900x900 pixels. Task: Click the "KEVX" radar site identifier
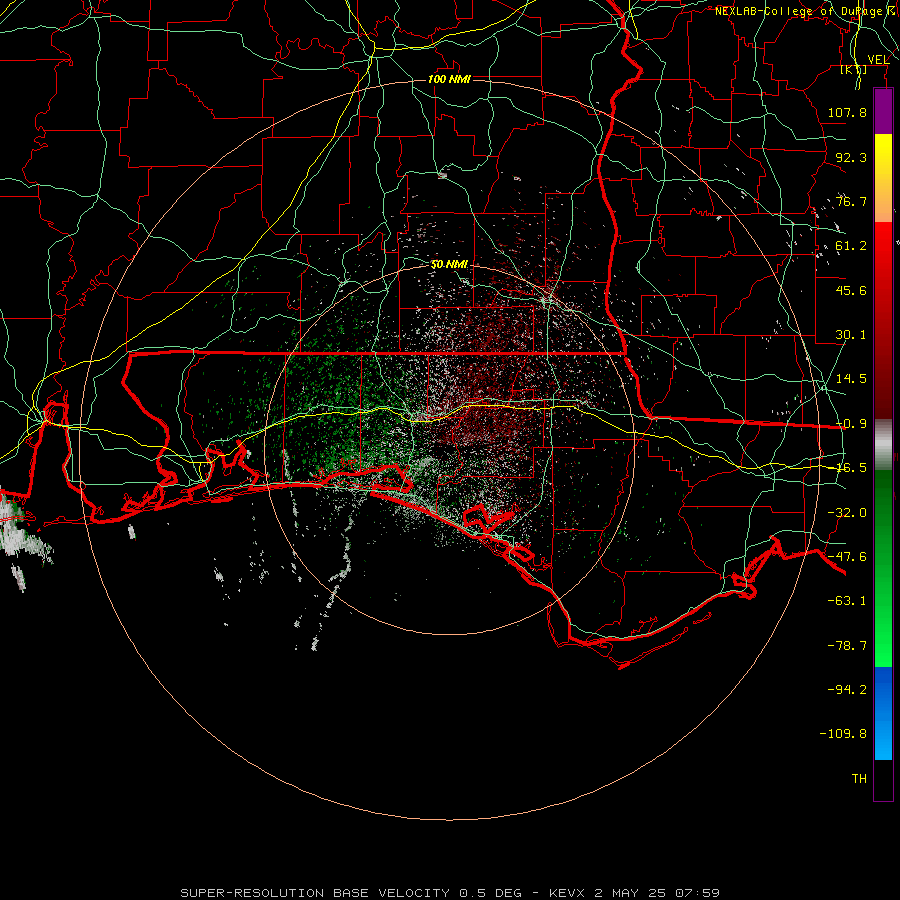tap(567, 893)
